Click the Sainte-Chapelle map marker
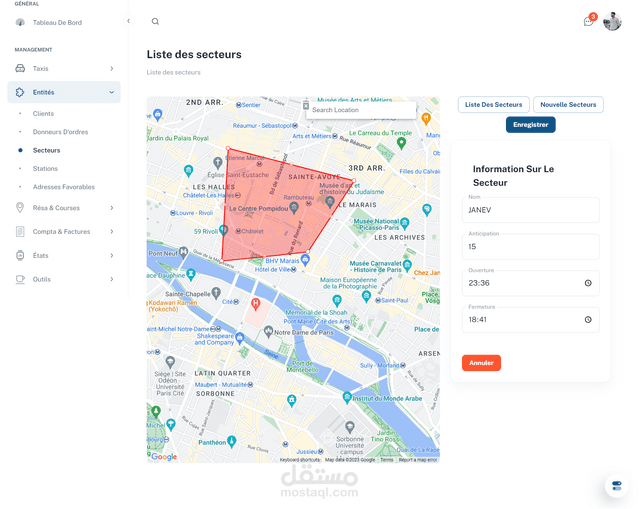 [216, 292]
